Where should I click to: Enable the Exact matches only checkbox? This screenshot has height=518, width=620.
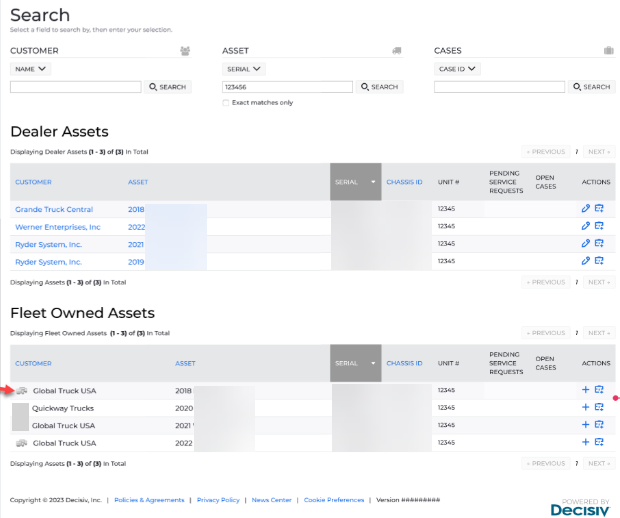click(x=226, y=103)
